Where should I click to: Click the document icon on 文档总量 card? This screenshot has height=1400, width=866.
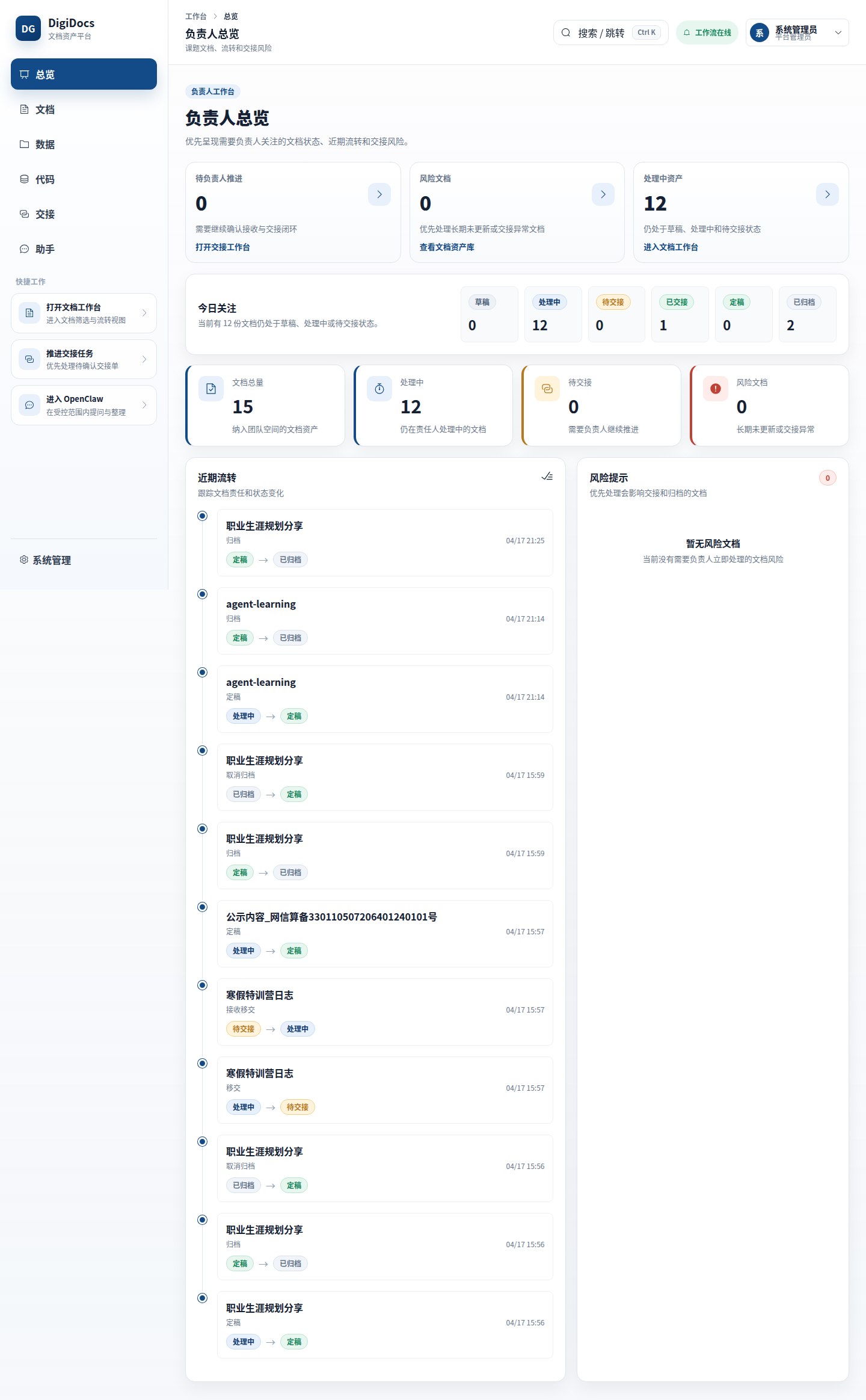click(211, 389)
